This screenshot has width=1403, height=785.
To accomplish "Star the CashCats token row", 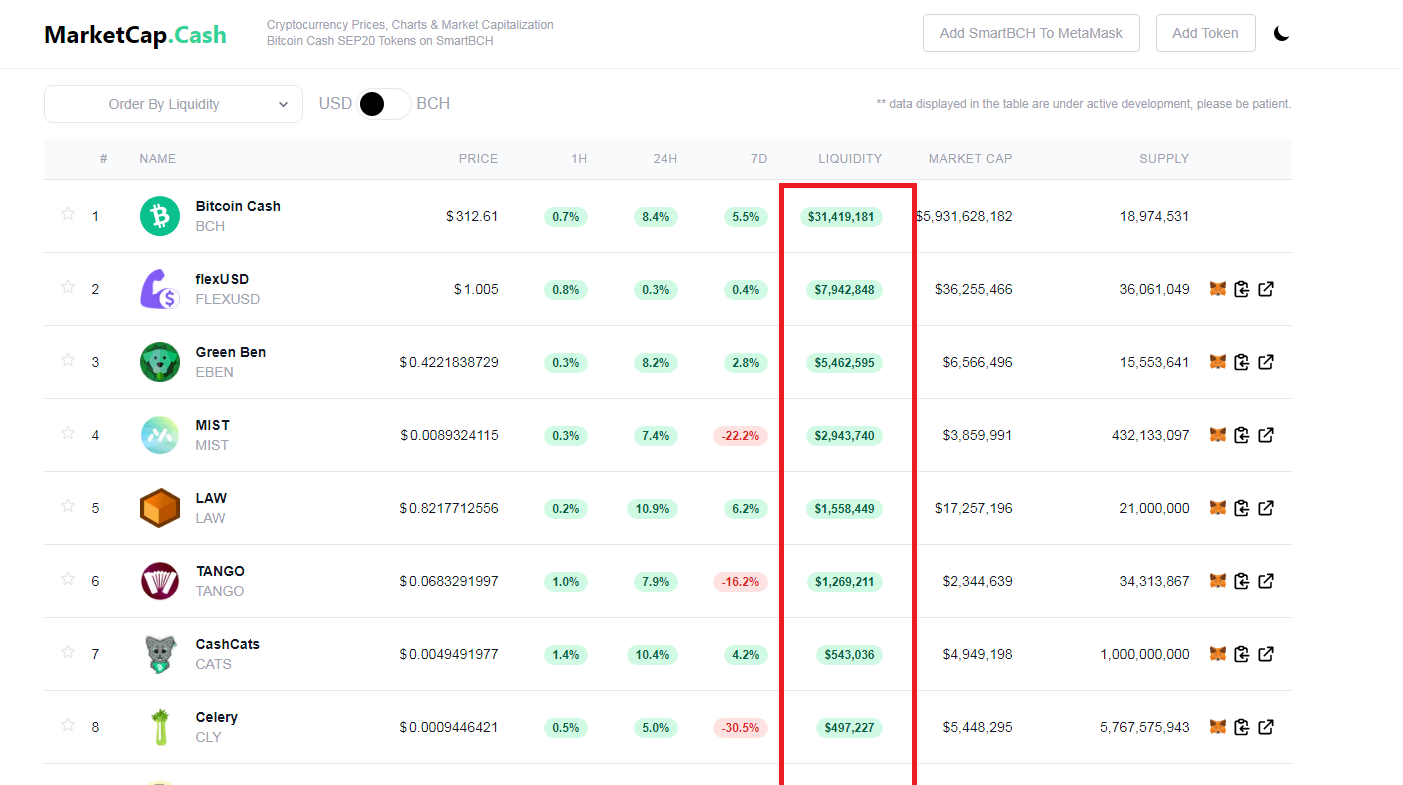I will click(x=68, y=652).
